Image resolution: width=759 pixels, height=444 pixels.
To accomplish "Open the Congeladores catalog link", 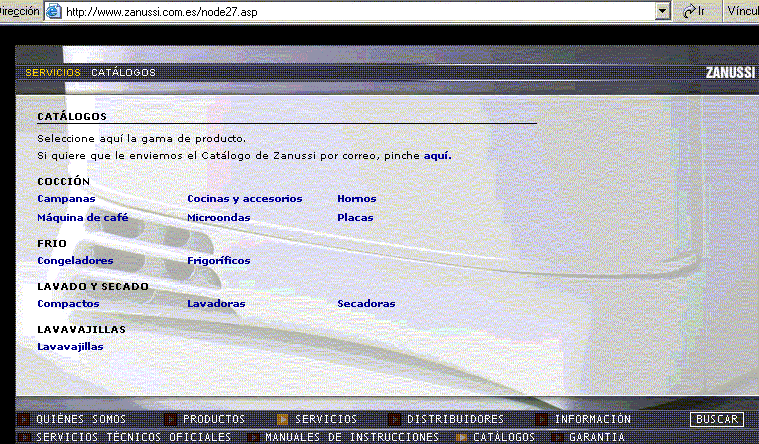I will pos(75,261).
